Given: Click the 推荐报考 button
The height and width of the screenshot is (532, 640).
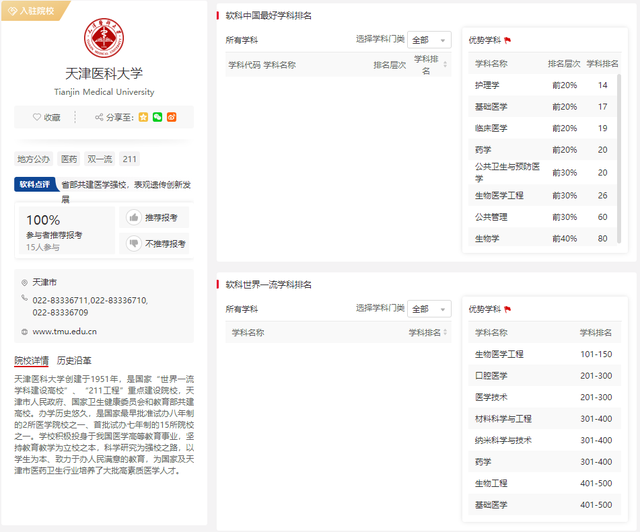Looking at the screenshot, I should [x=154, y=218].
